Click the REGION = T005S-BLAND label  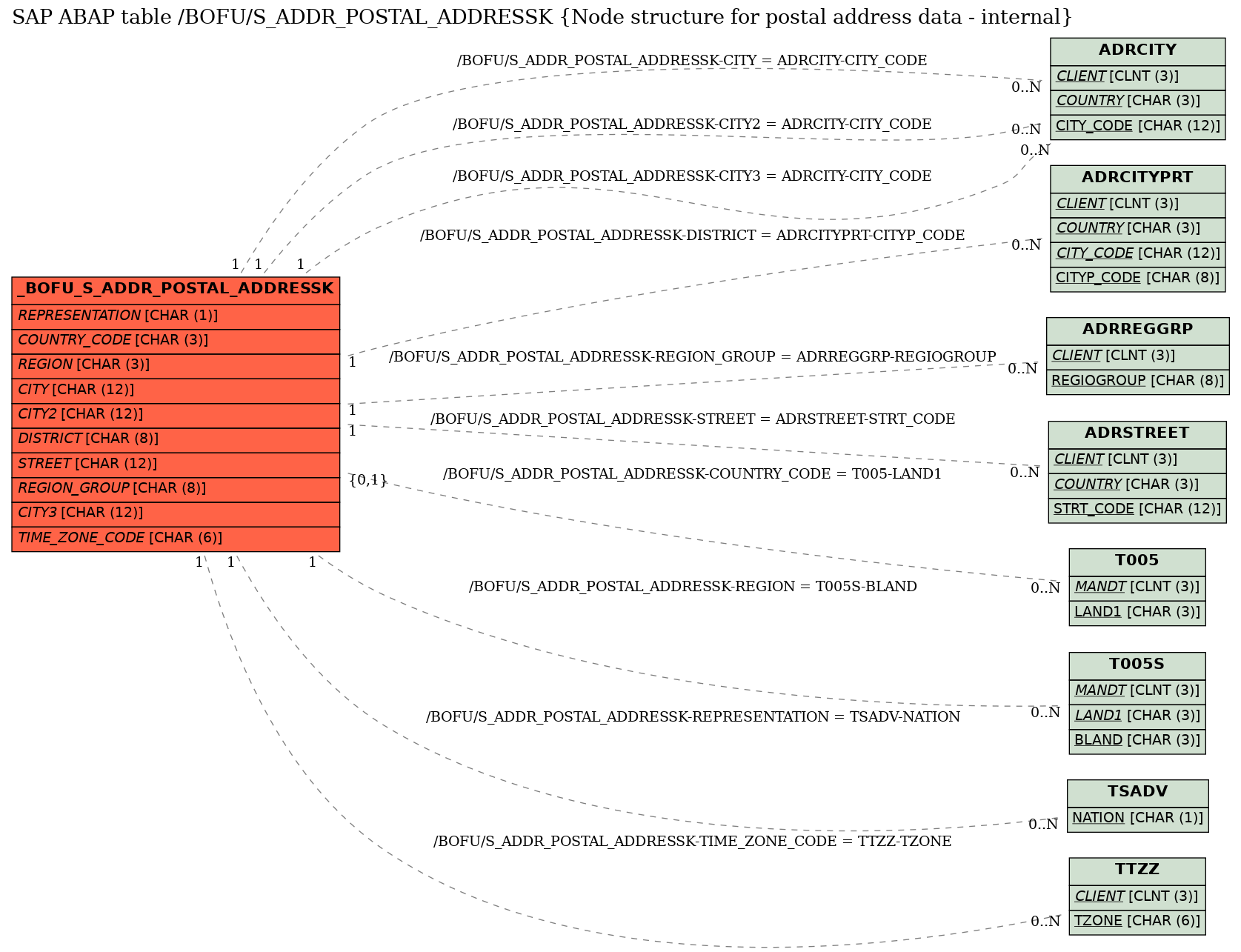692,587
